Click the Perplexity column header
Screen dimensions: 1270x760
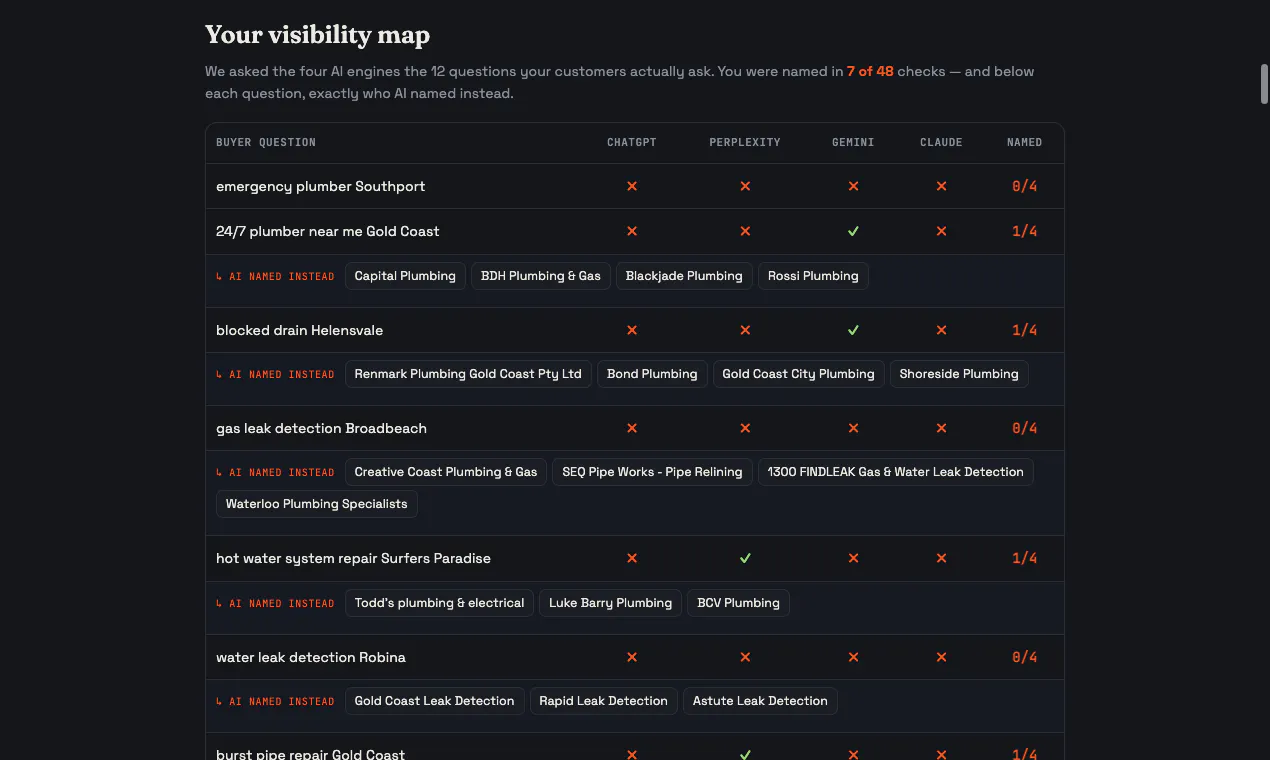tap(745, 143)
